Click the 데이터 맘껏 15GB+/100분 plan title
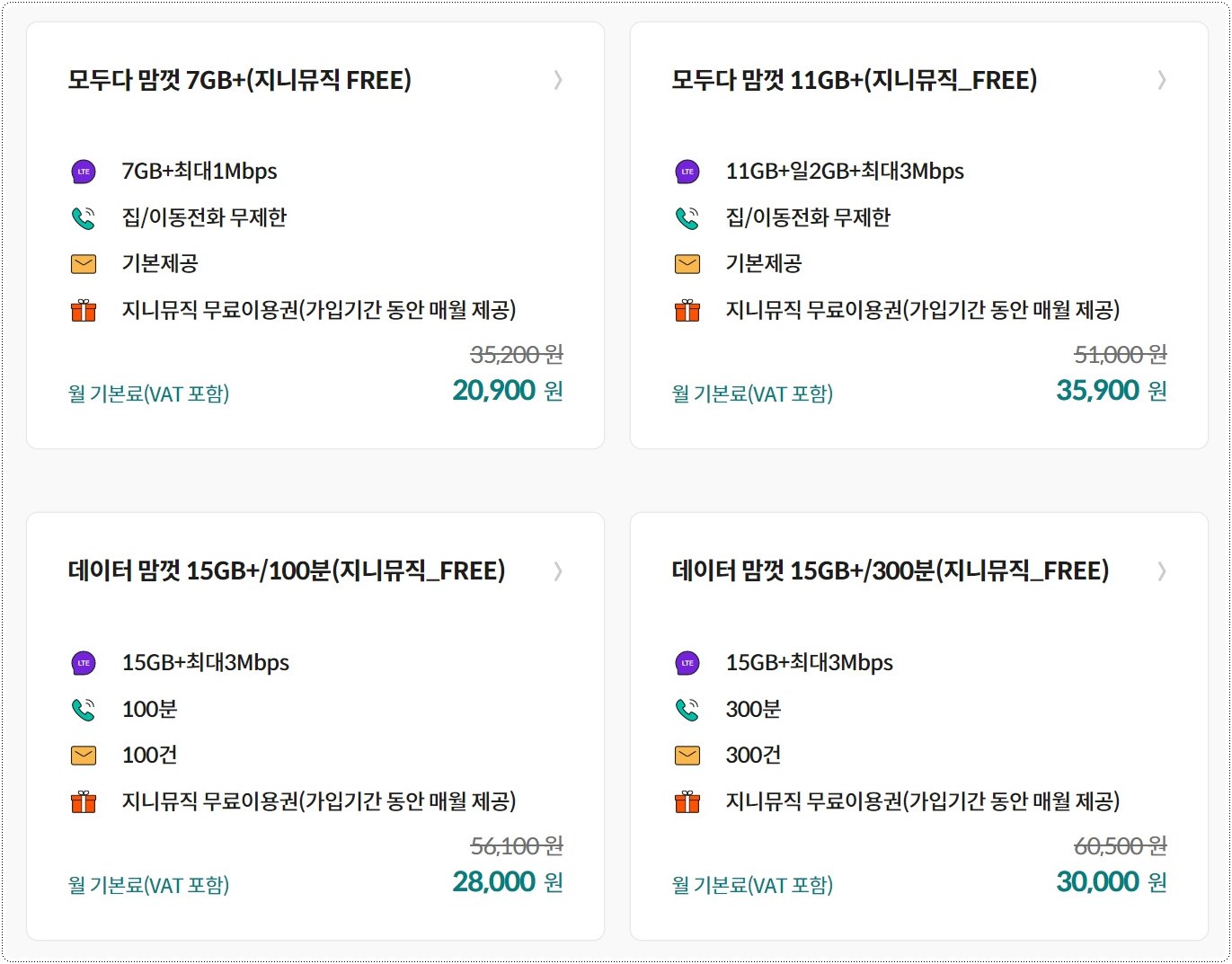 (288, 570)
